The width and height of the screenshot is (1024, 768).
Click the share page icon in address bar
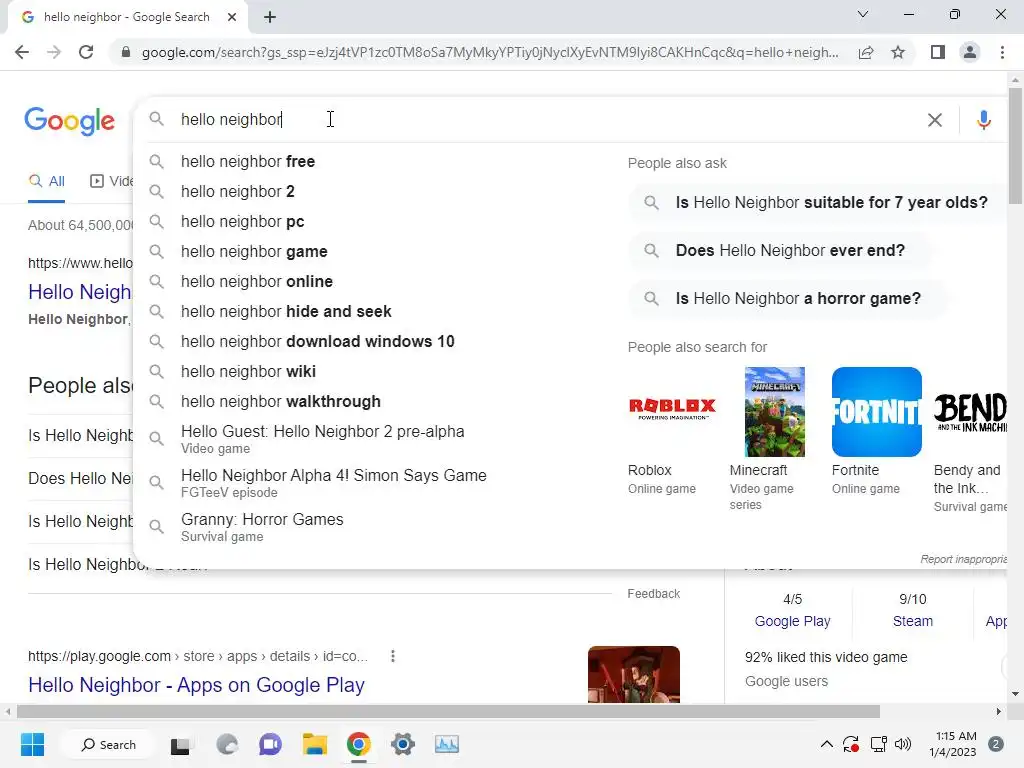click(866, 52)
